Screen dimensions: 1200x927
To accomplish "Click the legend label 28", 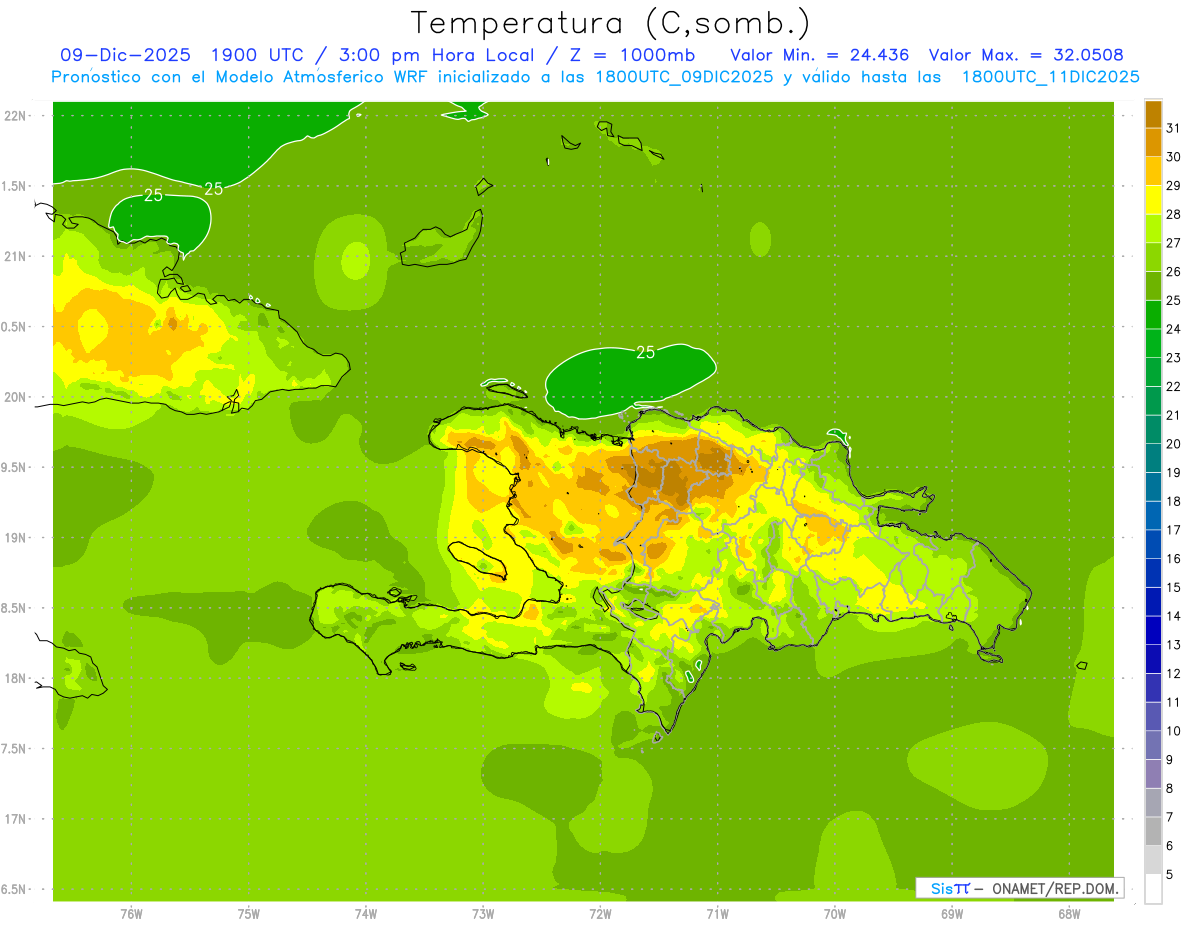I will 1173,214.
